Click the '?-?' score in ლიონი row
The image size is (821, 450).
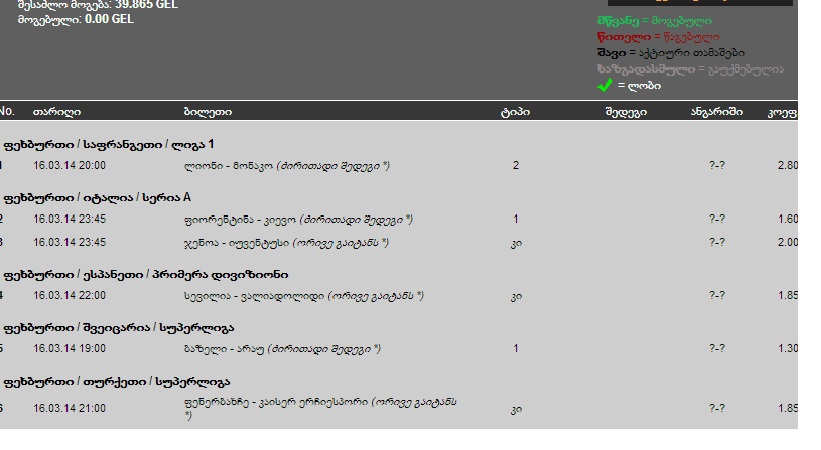(x=717, y=166)
